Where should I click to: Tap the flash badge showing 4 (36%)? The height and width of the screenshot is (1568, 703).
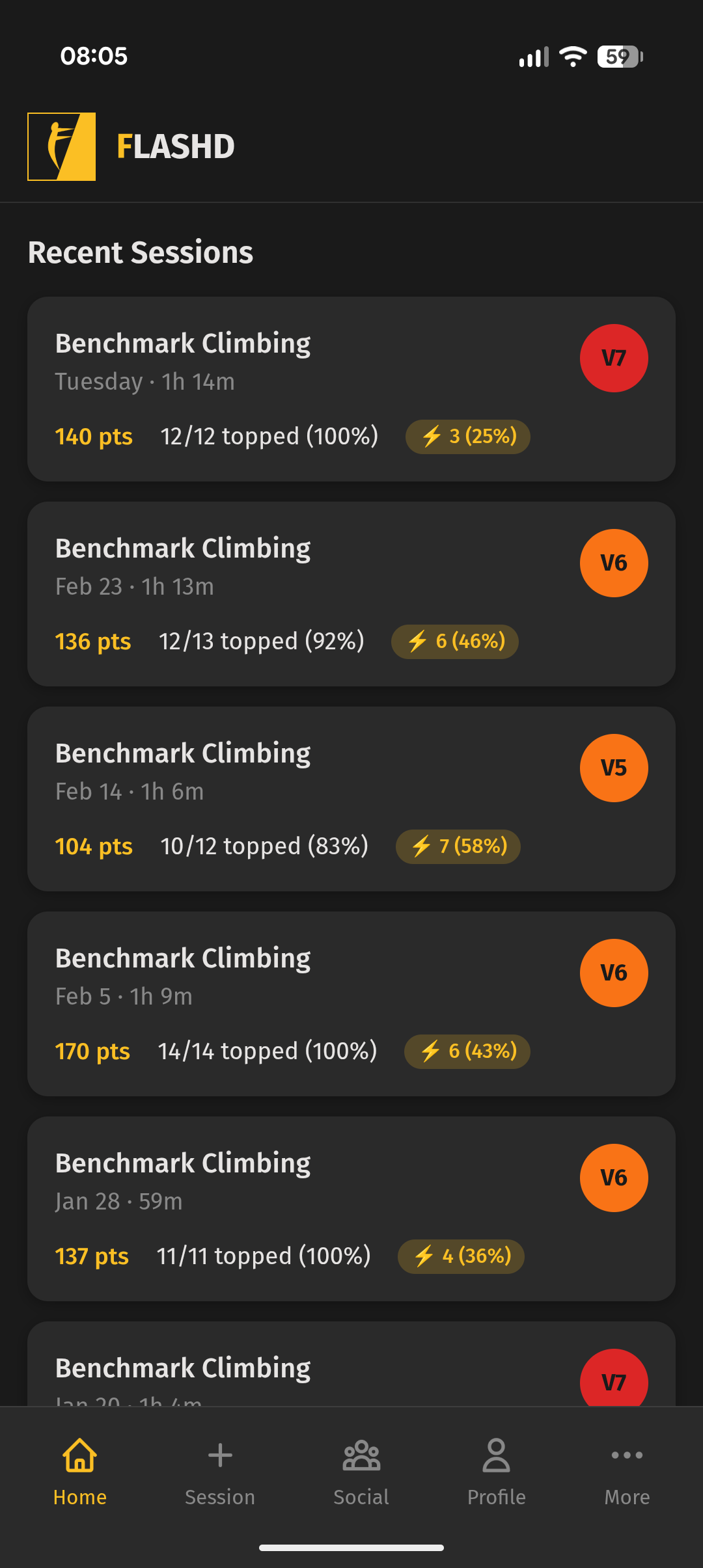tap(461, 1256)
